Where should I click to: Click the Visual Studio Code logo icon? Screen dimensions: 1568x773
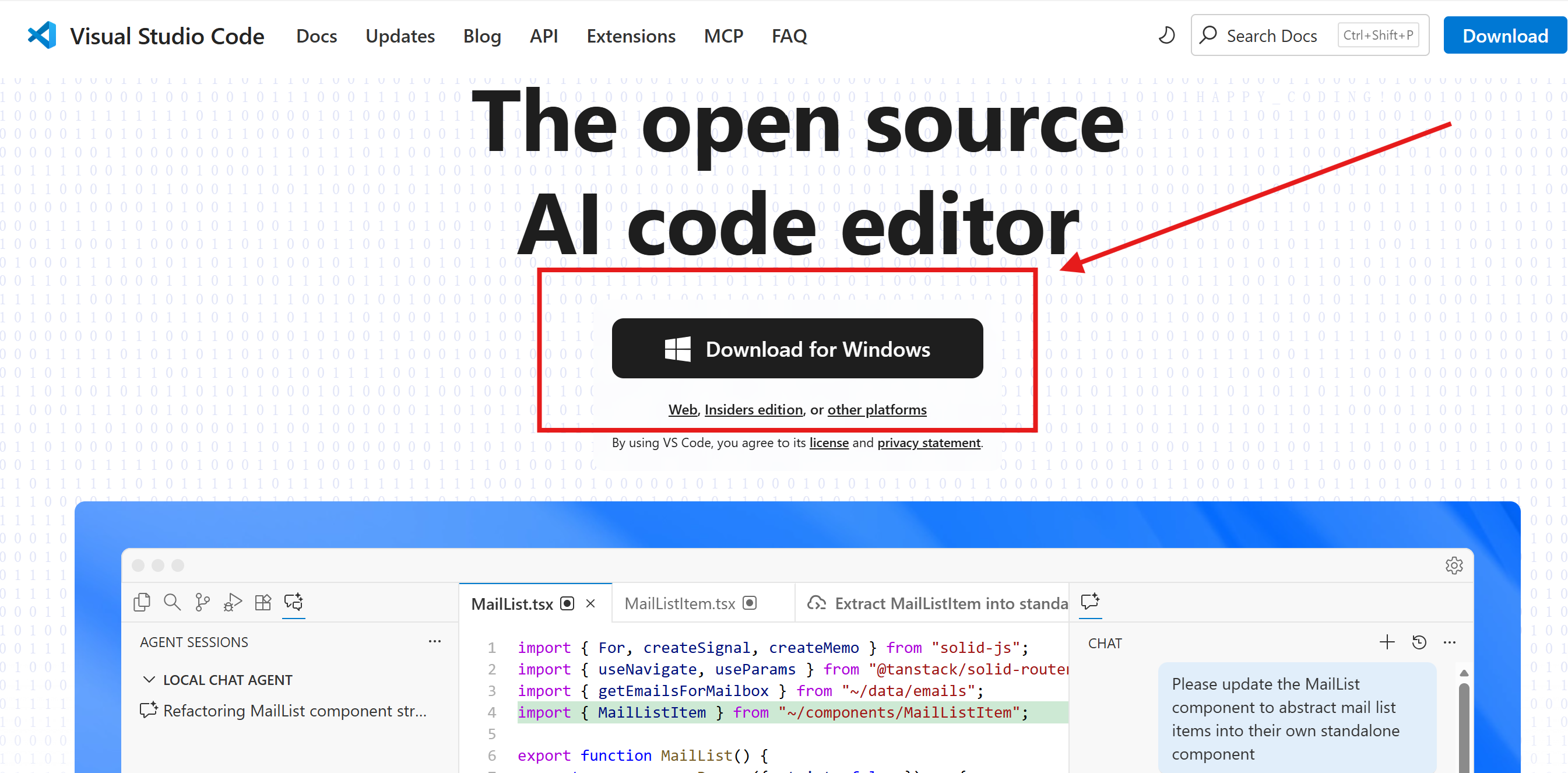point(42,36)
